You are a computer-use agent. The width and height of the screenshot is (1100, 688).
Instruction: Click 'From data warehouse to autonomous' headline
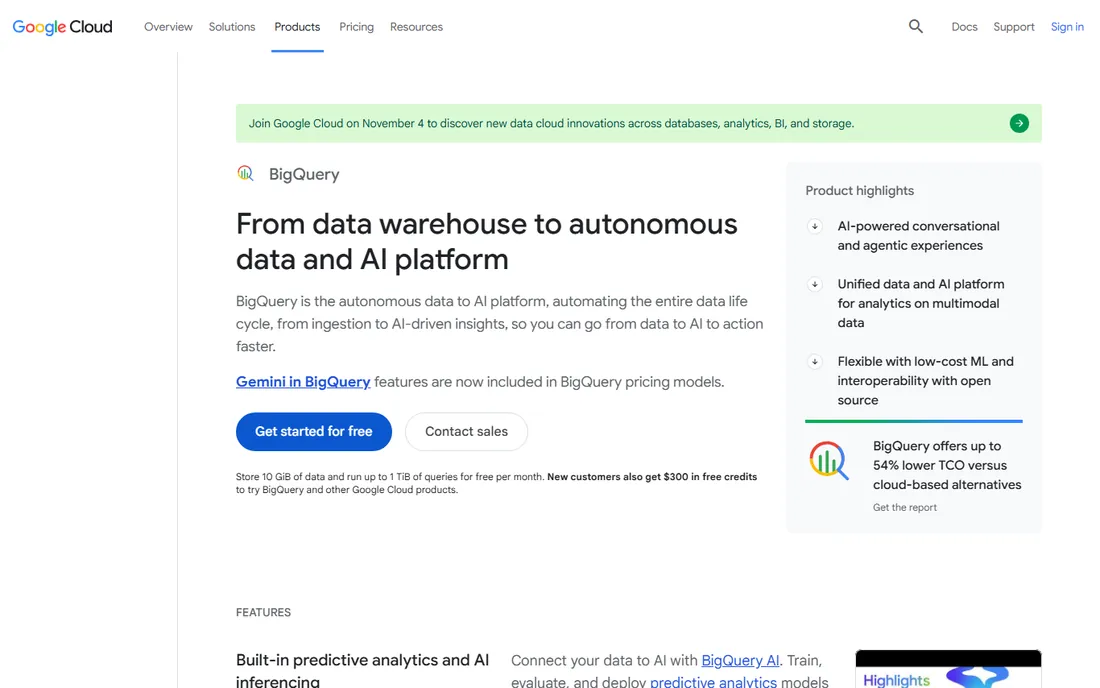486,241
